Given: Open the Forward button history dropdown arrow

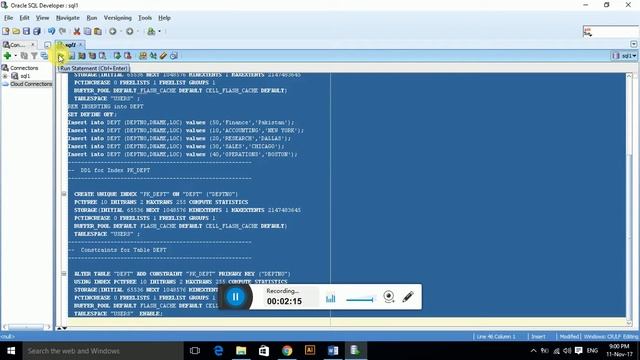Looking at the screenshot, I should coord(138,31).
